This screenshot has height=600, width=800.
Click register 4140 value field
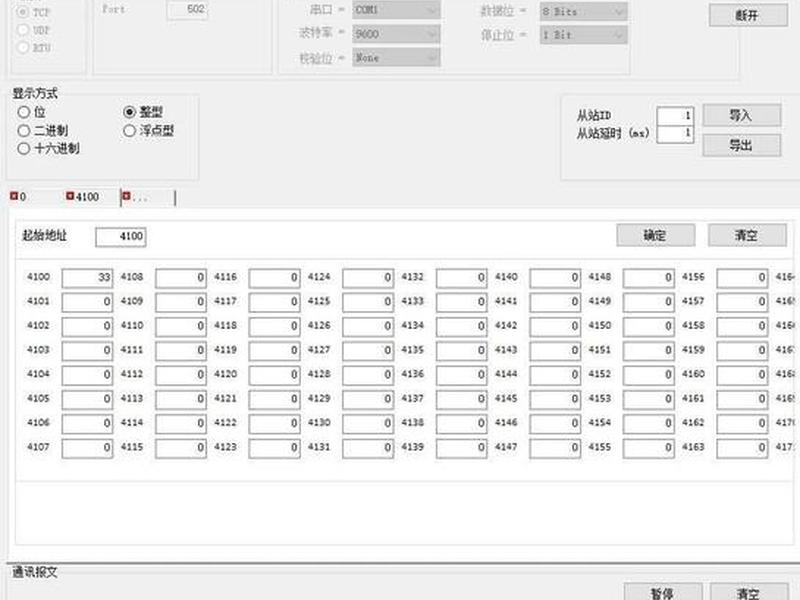click(555, 279)
